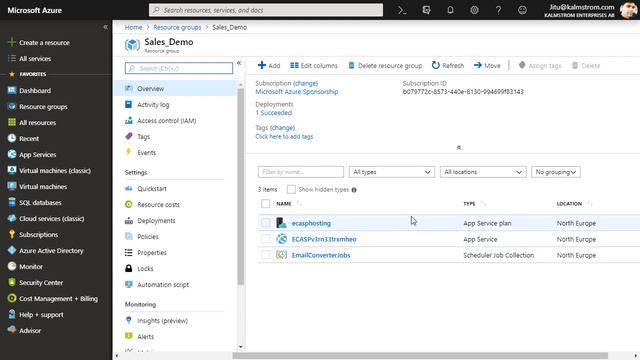
Task: Open Automation script
Action: [x=163, y=284]
